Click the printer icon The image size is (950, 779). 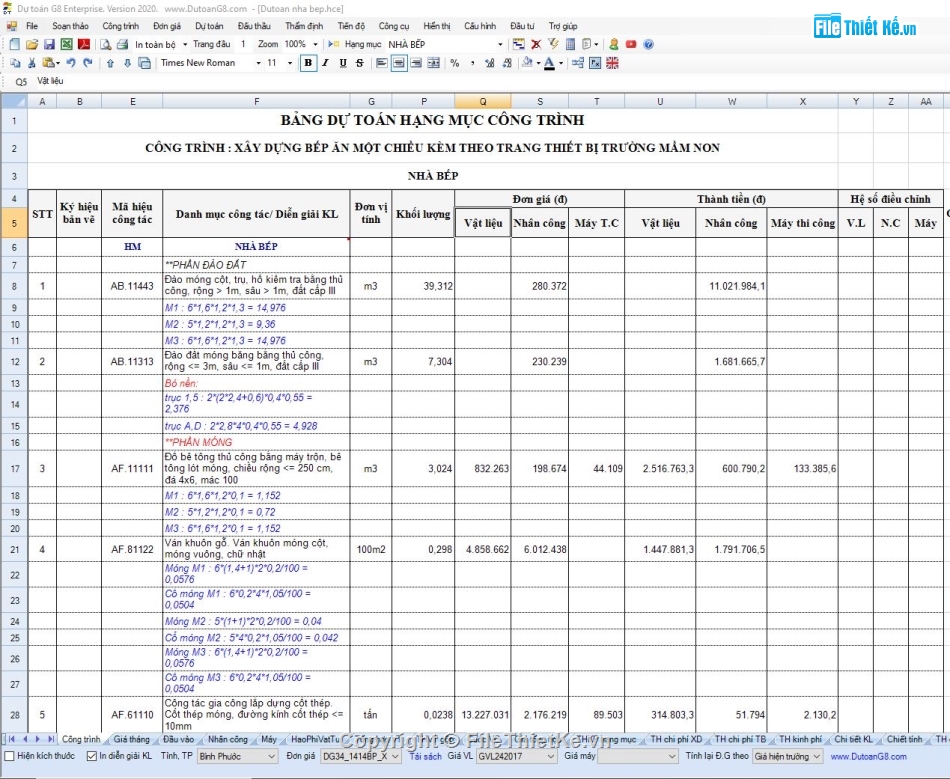pyautogui.click(x=122, y=44)
